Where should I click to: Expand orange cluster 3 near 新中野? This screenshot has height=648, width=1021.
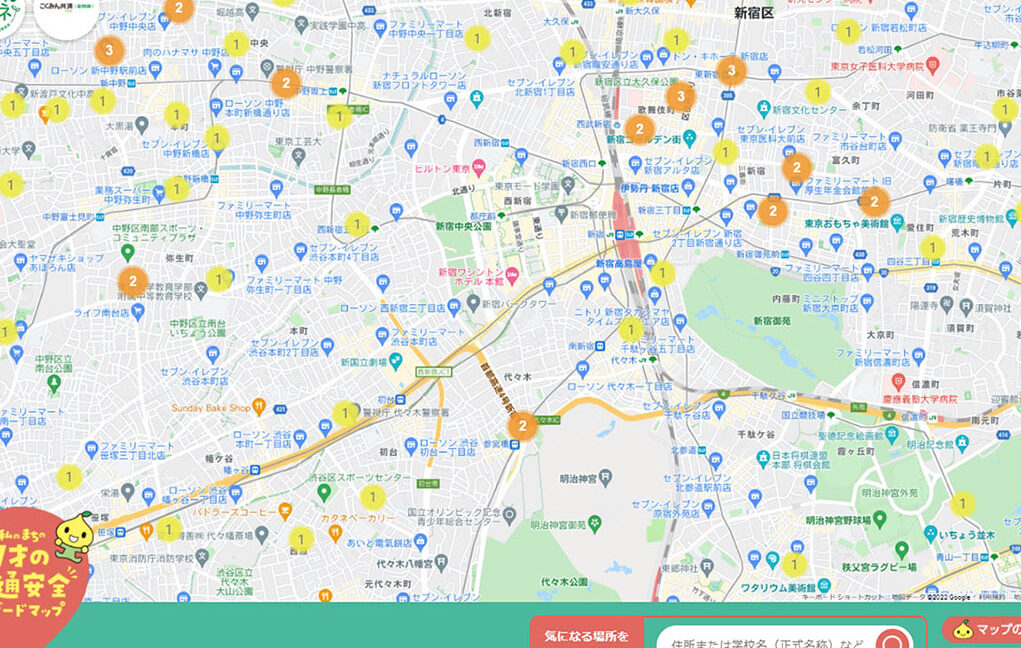[109, 49]
